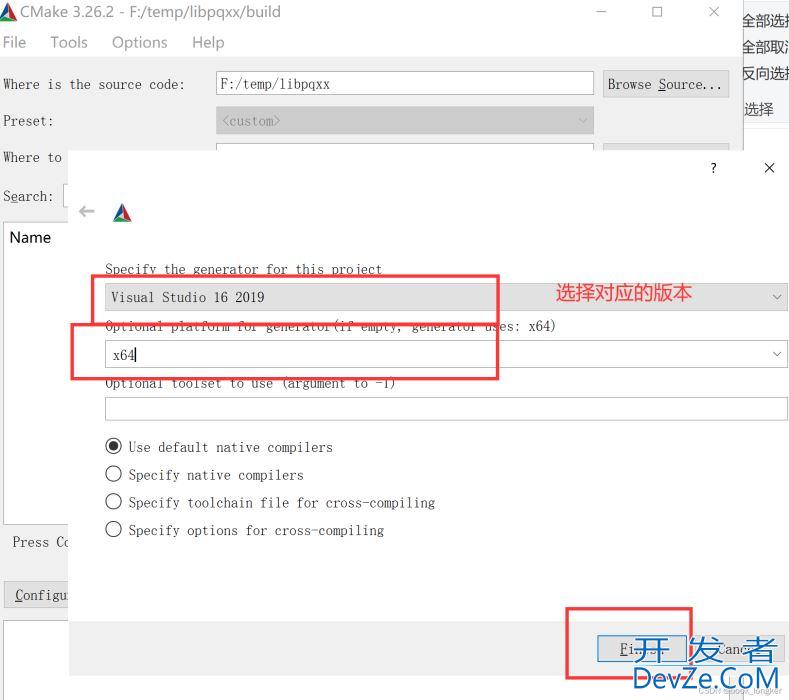Click the source code path field

click(x=405, y=84)
